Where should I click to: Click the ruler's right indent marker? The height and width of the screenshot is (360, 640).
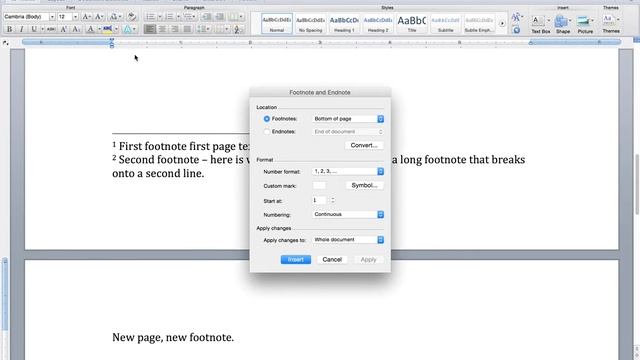531,42
